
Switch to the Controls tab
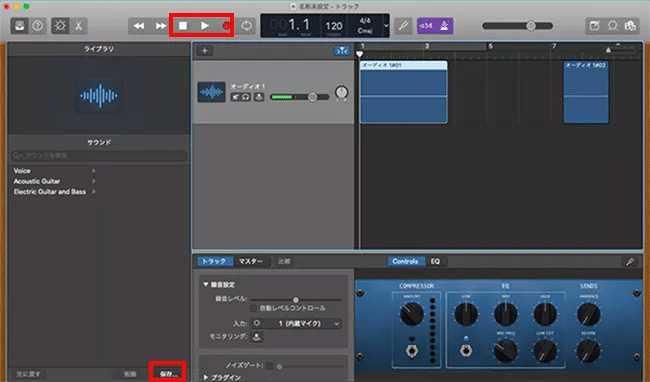405,261
